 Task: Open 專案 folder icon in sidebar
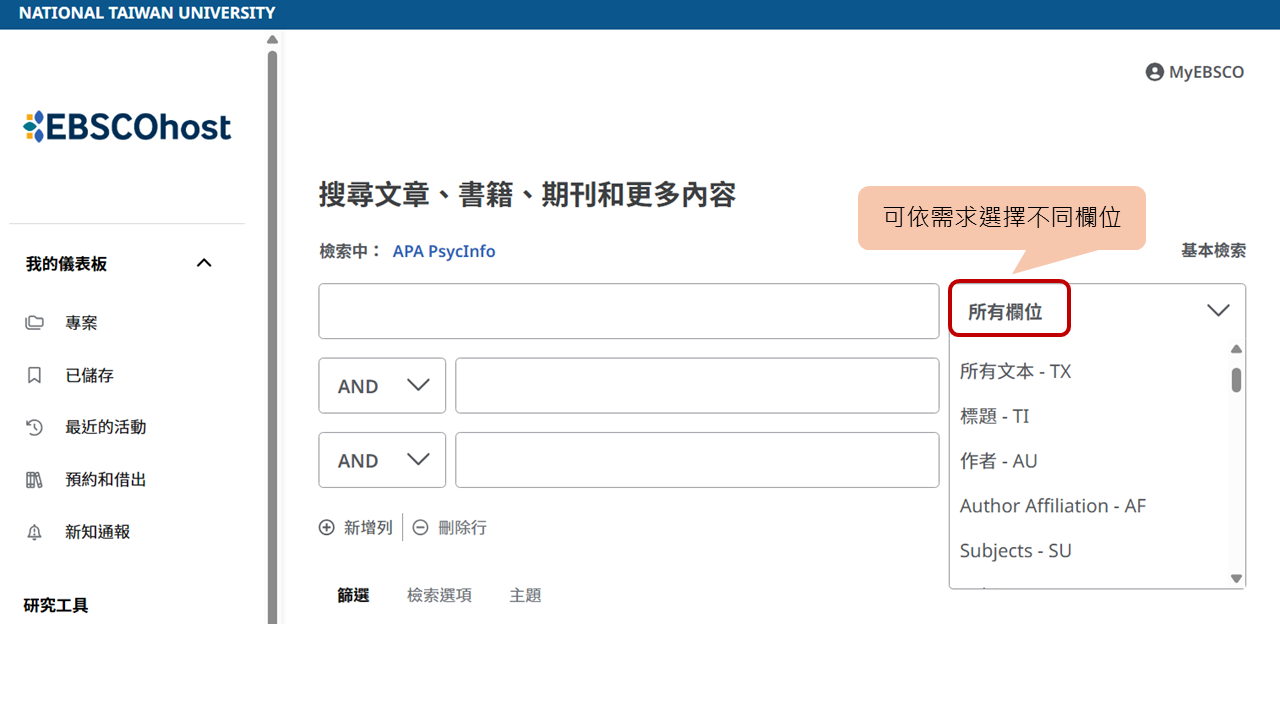click(x=35, y=323)
